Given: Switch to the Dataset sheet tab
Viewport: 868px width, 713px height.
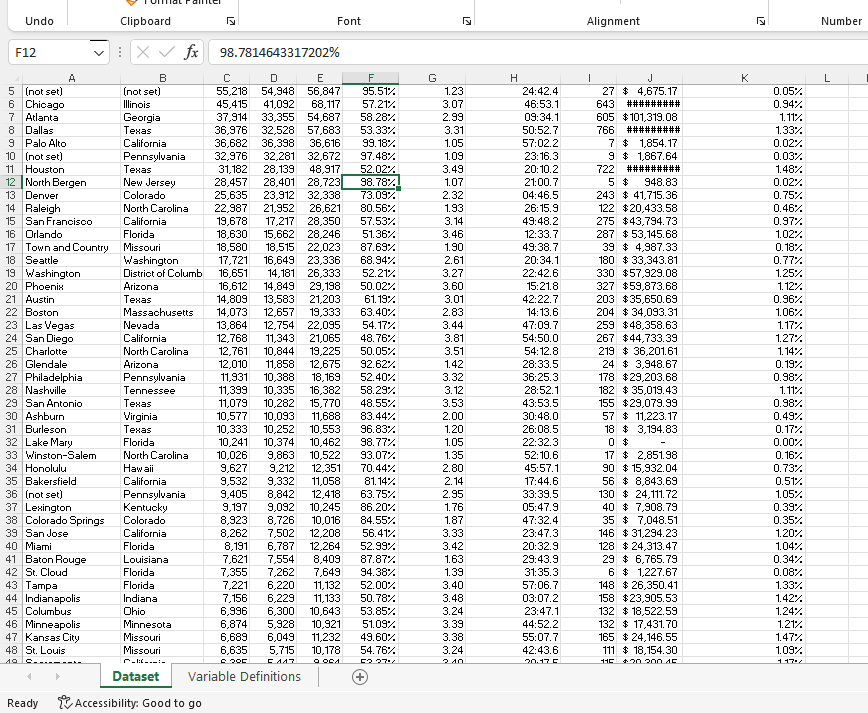Looking at the screenshot, I should pyautogui.click(x=136, y=676).
